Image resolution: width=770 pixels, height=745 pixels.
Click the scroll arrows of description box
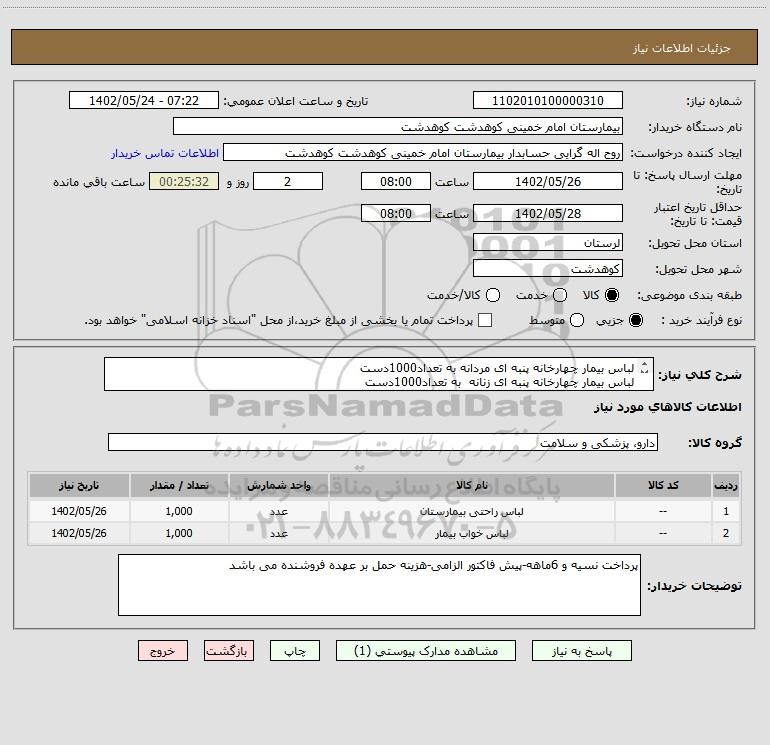tap(645, 367)
